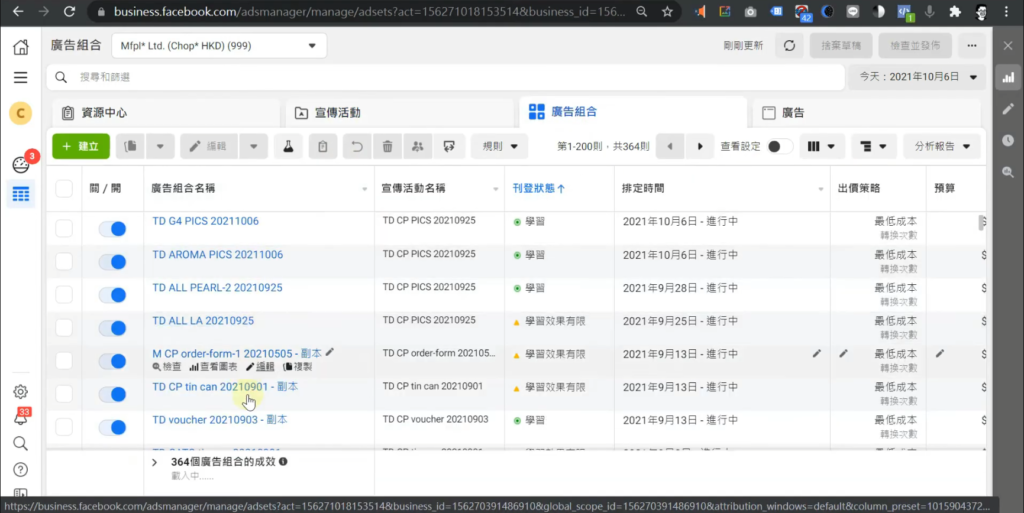Open the help question mark icon
This screenshot has width=1024, height=513.
(x=20, y=469)
